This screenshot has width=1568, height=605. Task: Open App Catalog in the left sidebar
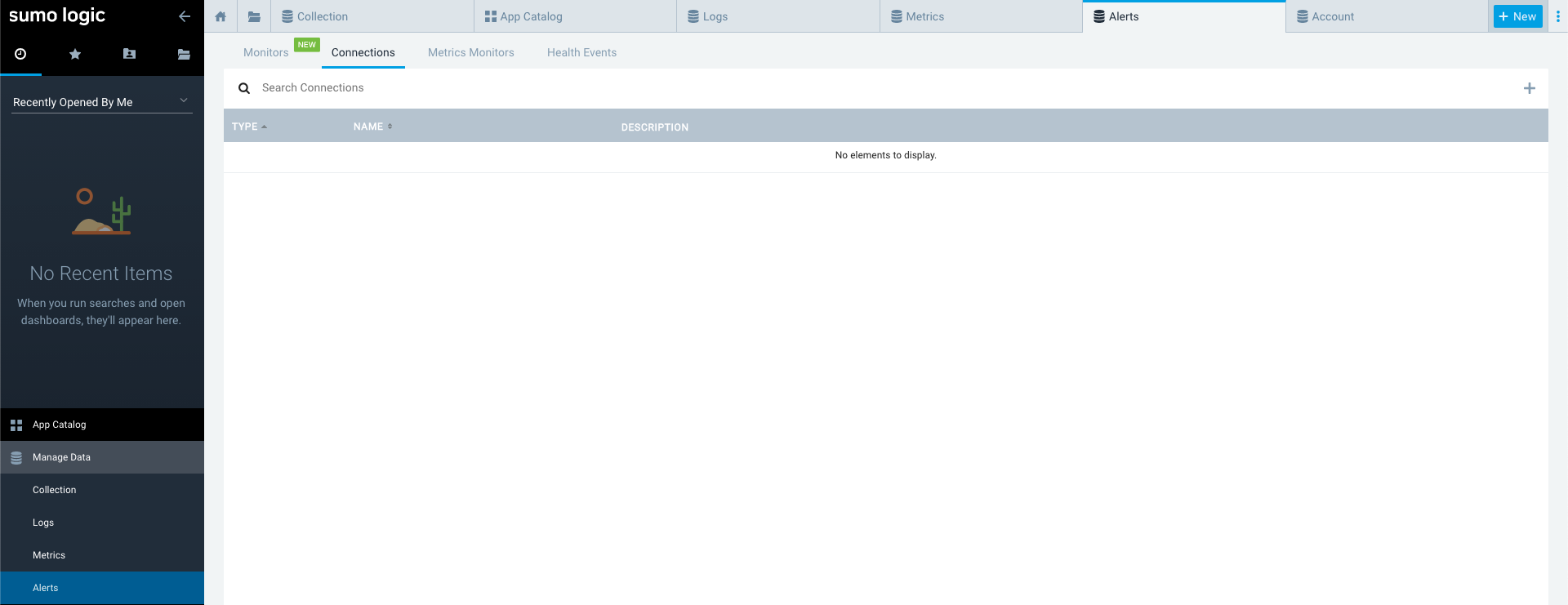point(59,425)
